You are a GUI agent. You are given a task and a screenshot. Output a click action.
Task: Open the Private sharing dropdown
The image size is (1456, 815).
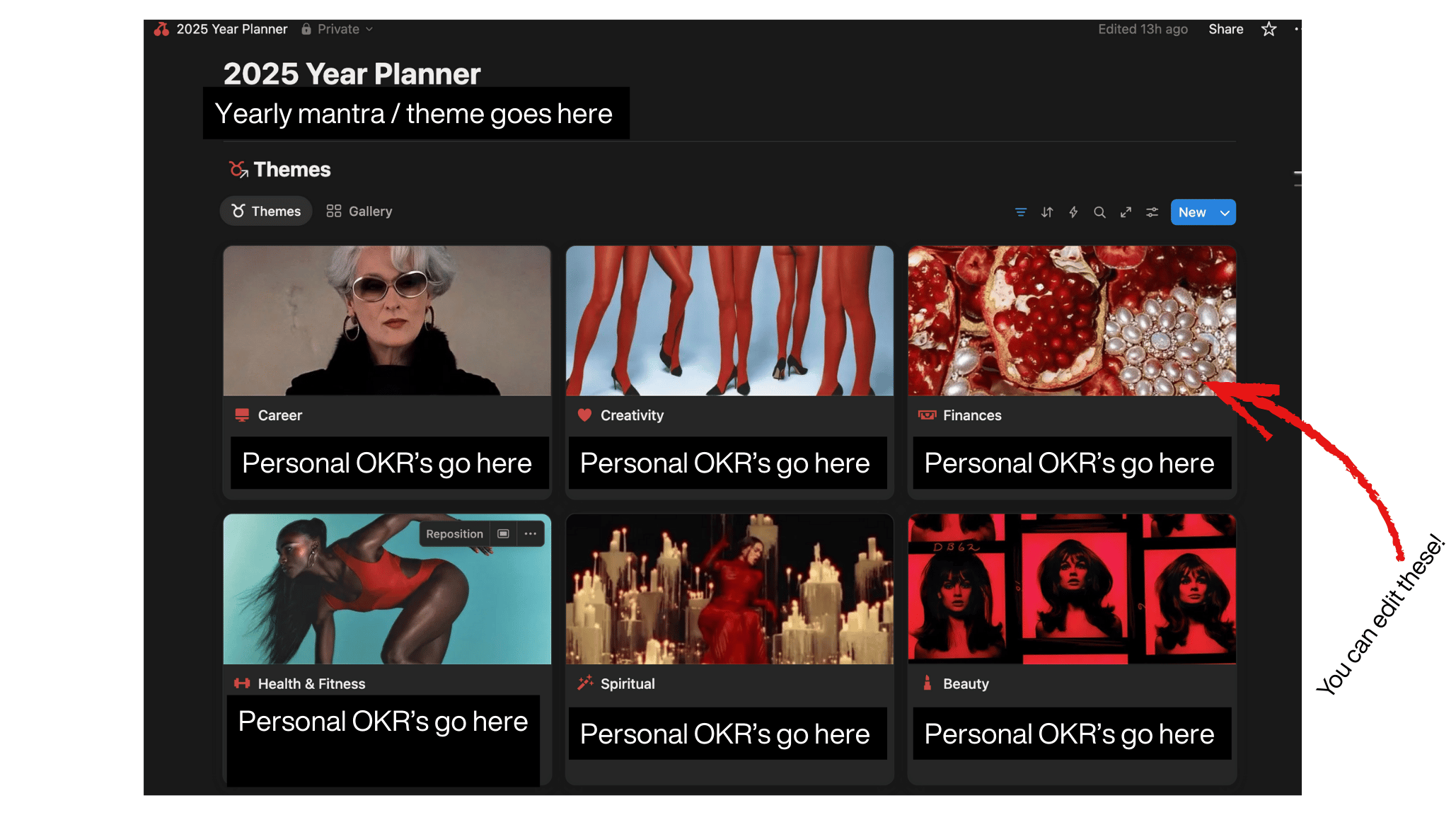pyautogui.click(x=337, y=29)
